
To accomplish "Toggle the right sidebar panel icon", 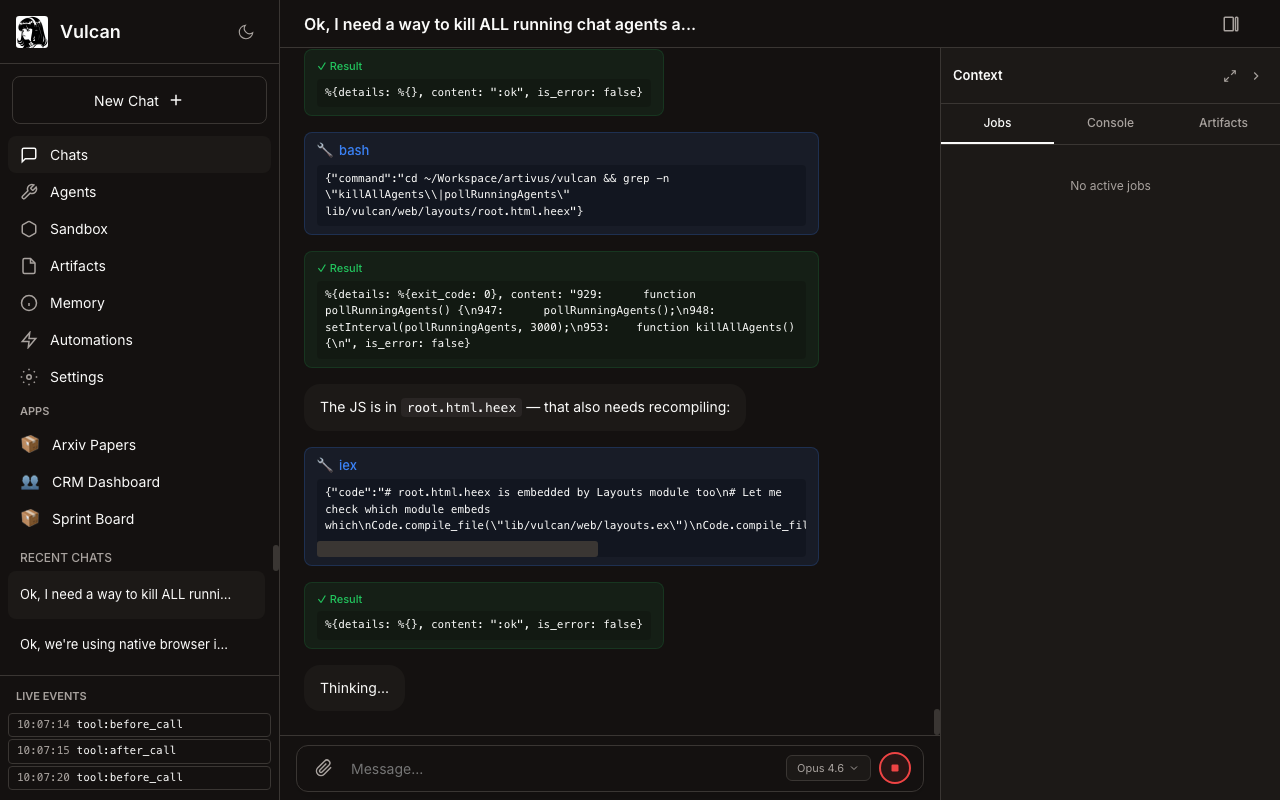I will [1231, 24].
